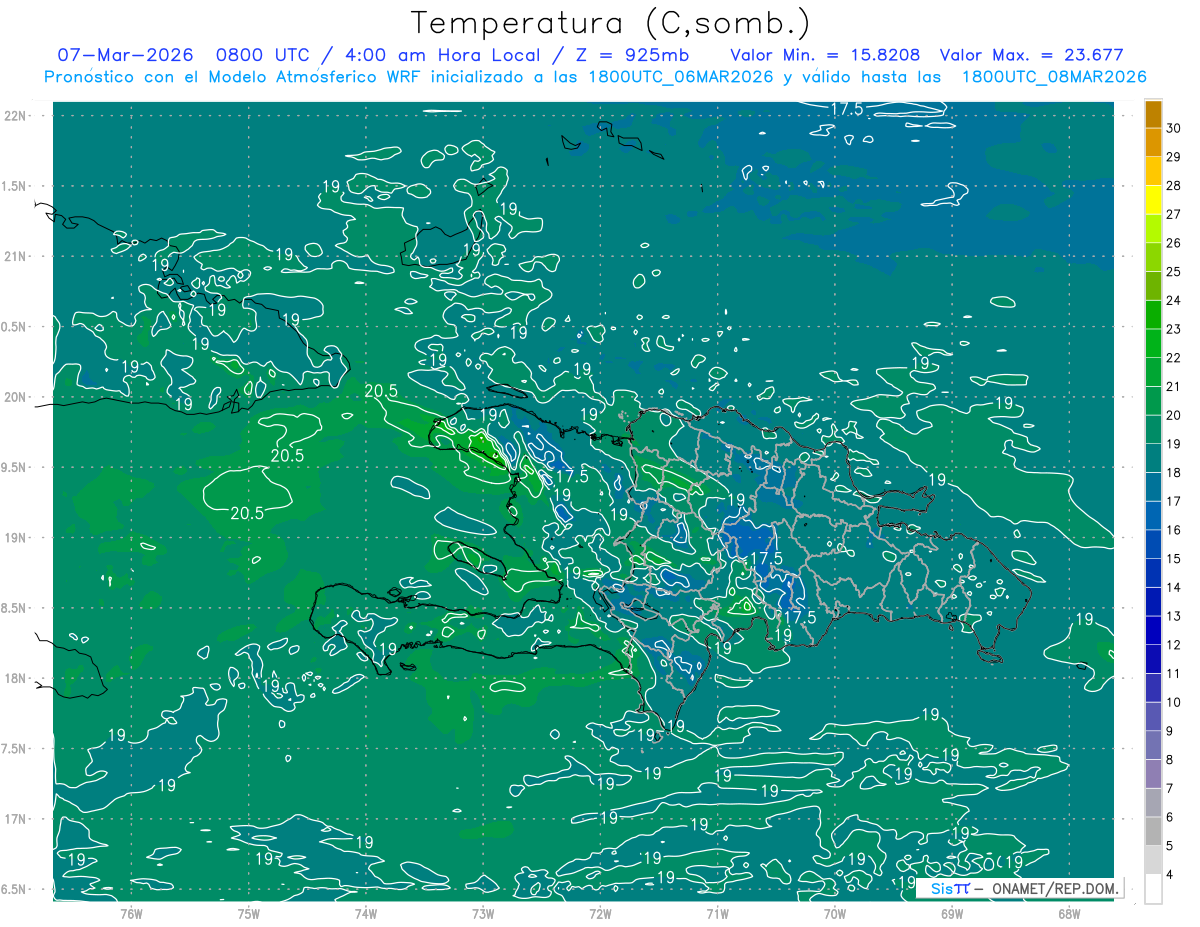Image resolution: width=1200 pixels, height=927 pixels.
Task: Click the title 'Temperatura (C,somb.)'
Action: click(611, 24)
